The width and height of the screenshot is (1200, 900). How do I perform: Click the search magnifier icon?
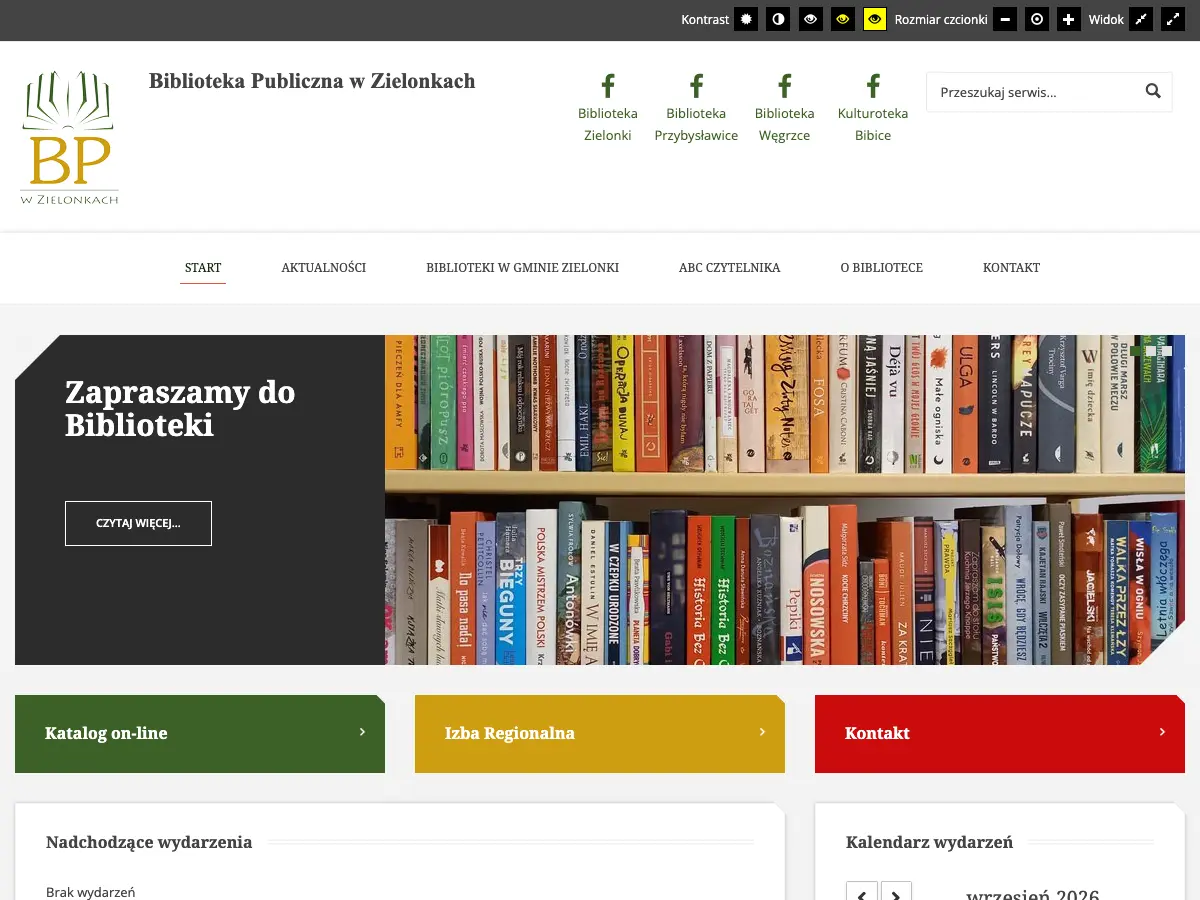[1153, 92]
